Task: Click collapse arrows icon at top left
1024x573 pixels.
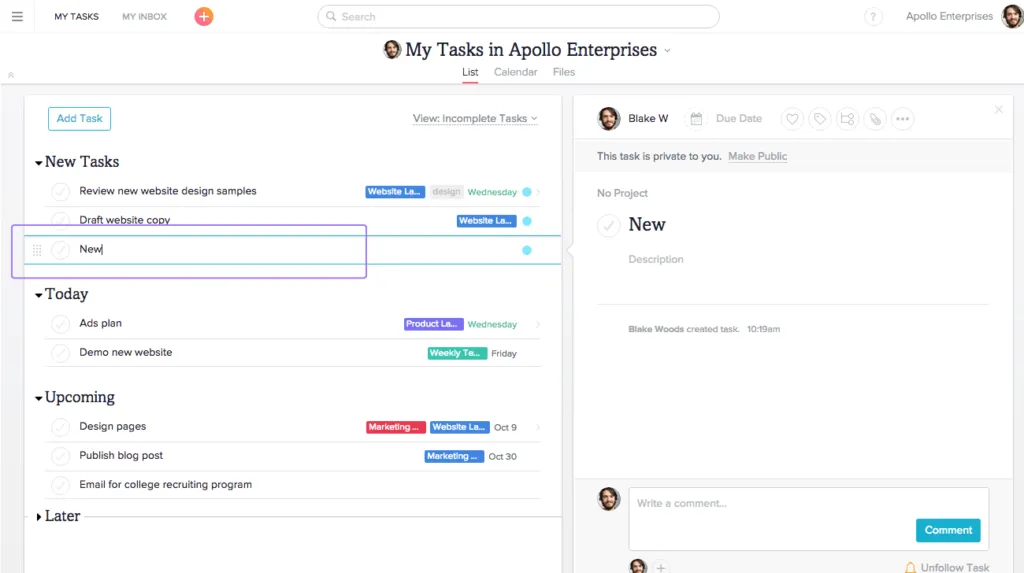Action: [11, 75]
